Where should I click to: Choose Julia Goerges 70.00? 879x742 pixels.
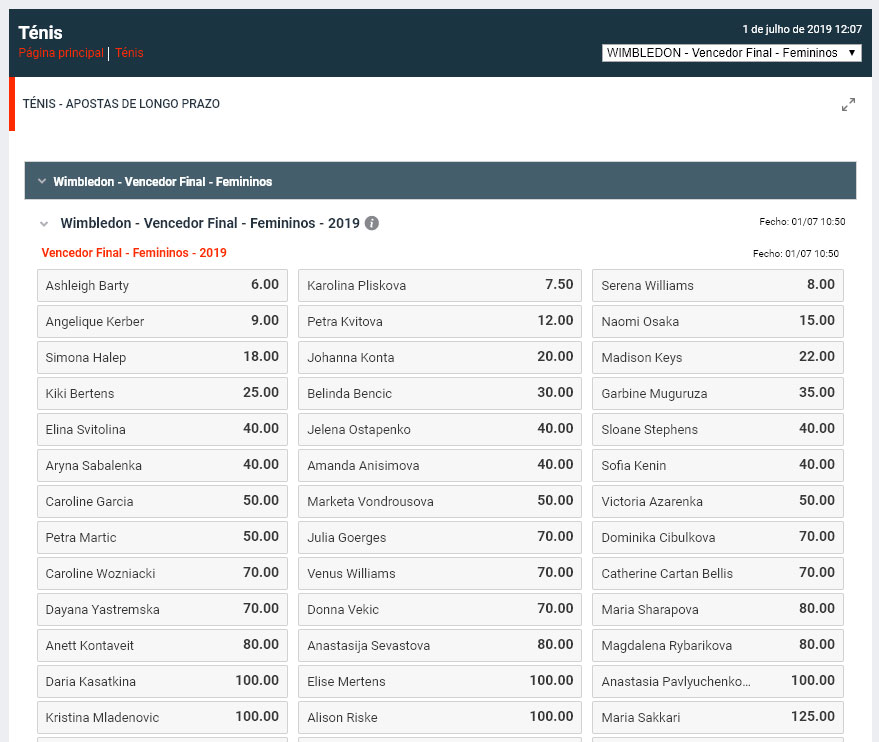click(440, 537)
